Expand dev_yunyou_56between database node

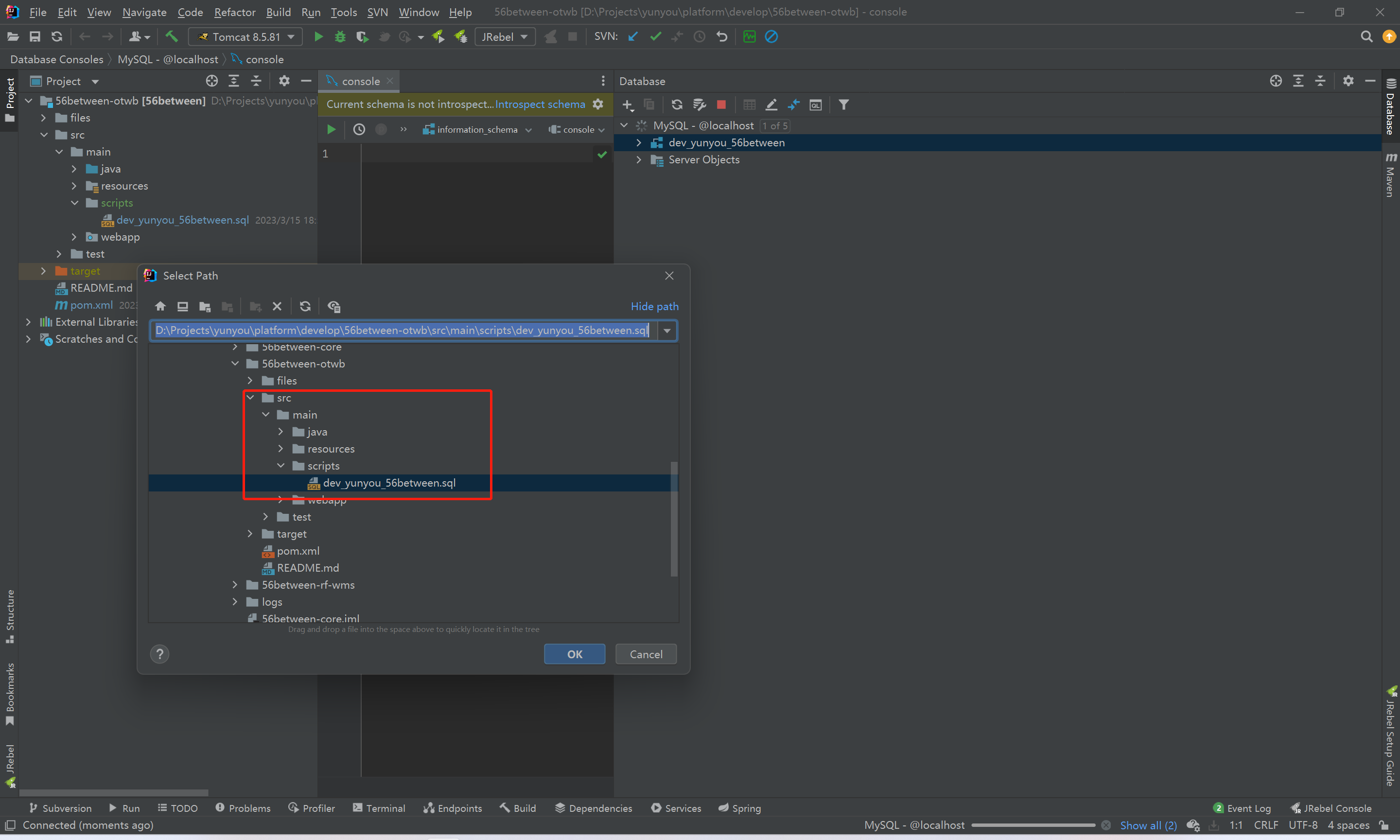639,142
